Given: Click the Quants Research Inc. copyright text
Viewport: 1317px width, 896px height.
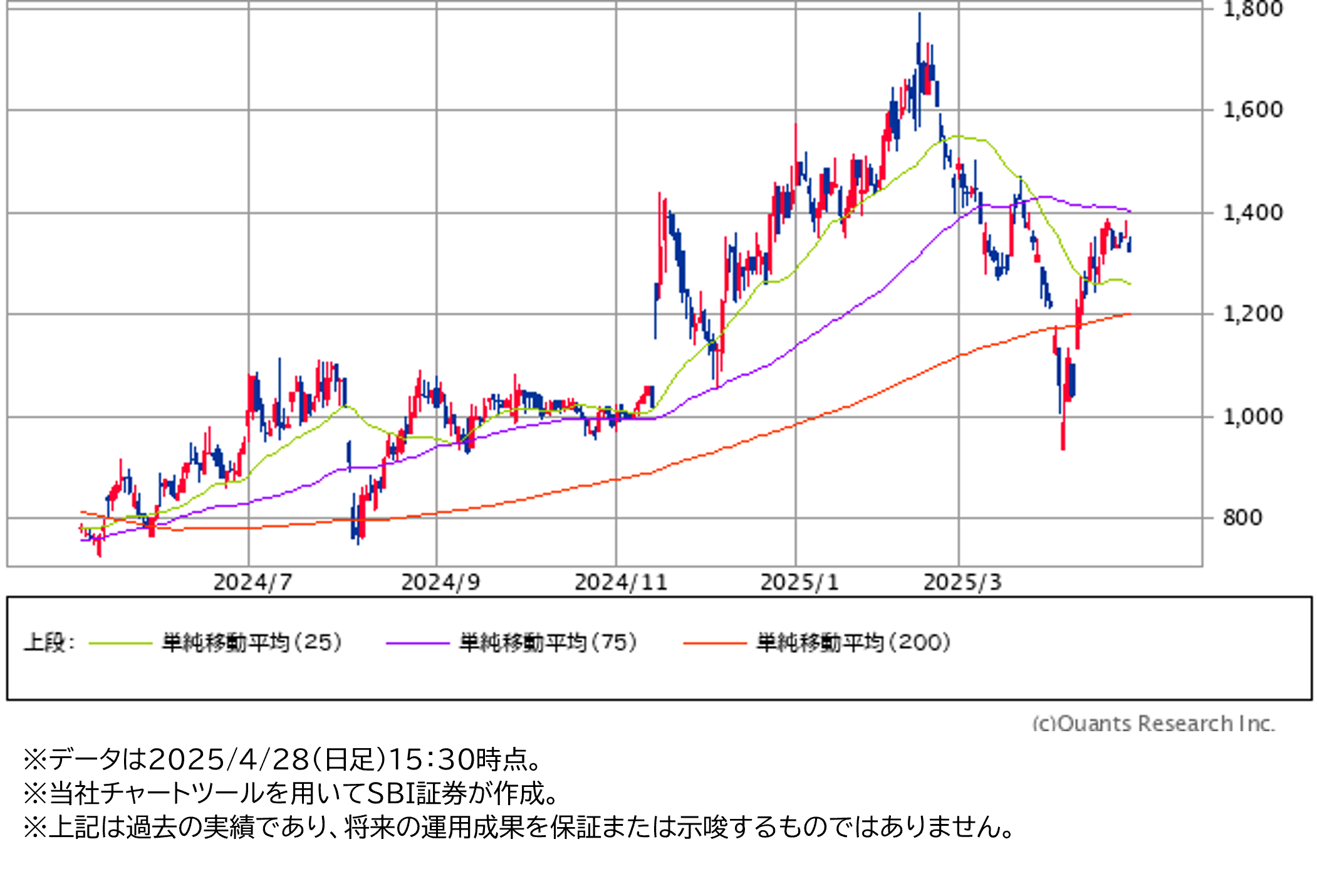Looking at the screenshot, I should (x=1153, y=724).
